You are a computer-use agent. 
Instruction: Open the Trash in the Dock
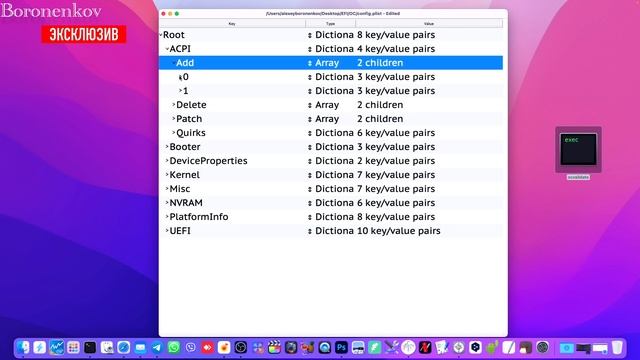tap(618, 347)
